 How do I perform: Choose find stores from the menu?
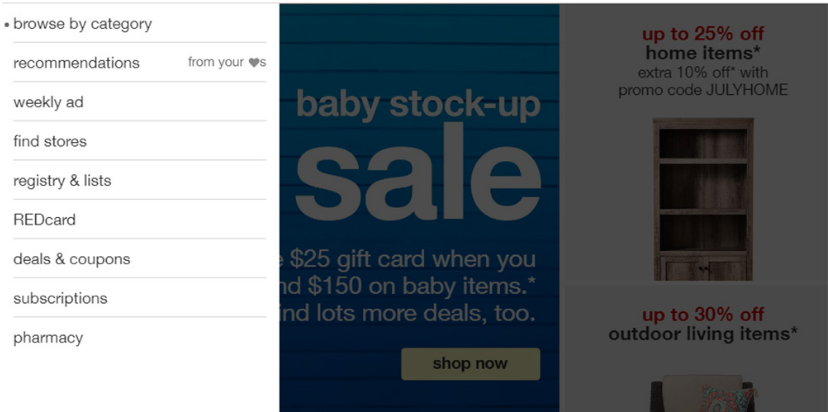pos(50,141)
